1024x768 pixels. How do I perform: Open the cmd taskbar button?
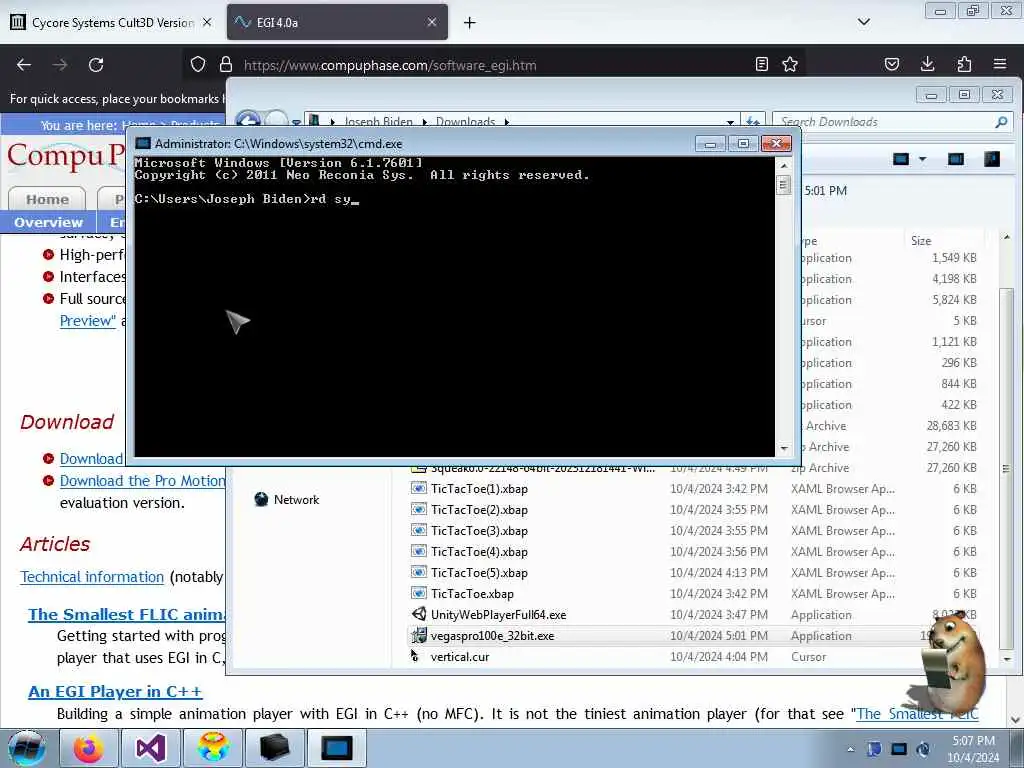coord(337,748)
